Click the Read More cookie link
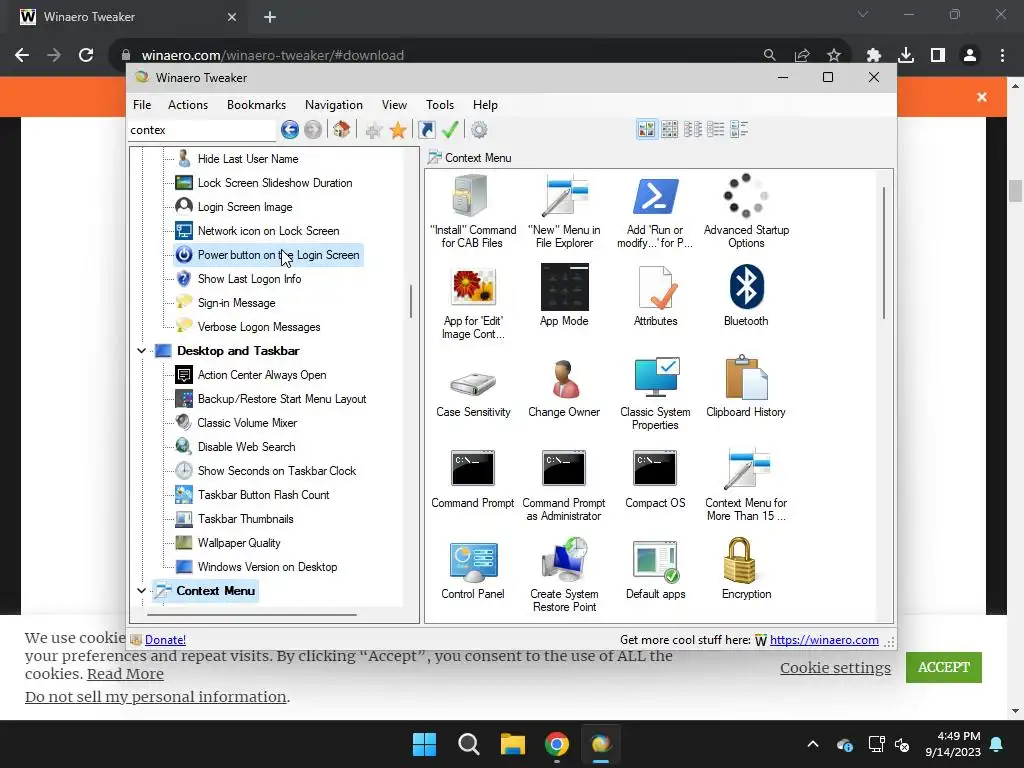The height and width of the screenshot is (768, 1024). 125,674
